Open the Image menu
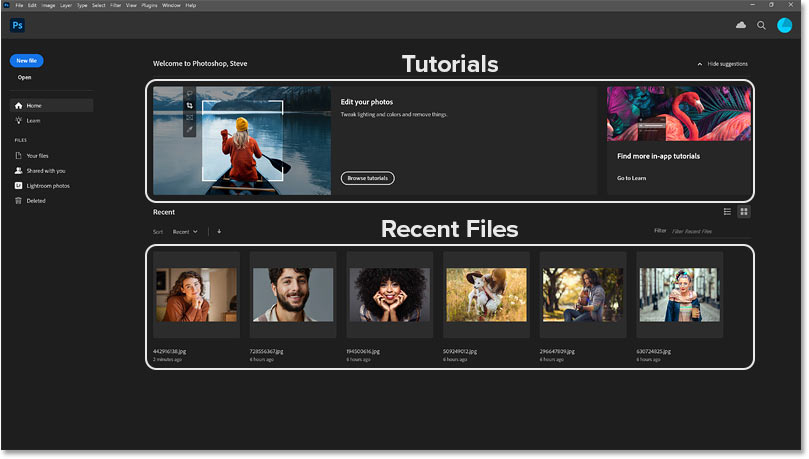809x459 pixels. 48,5
